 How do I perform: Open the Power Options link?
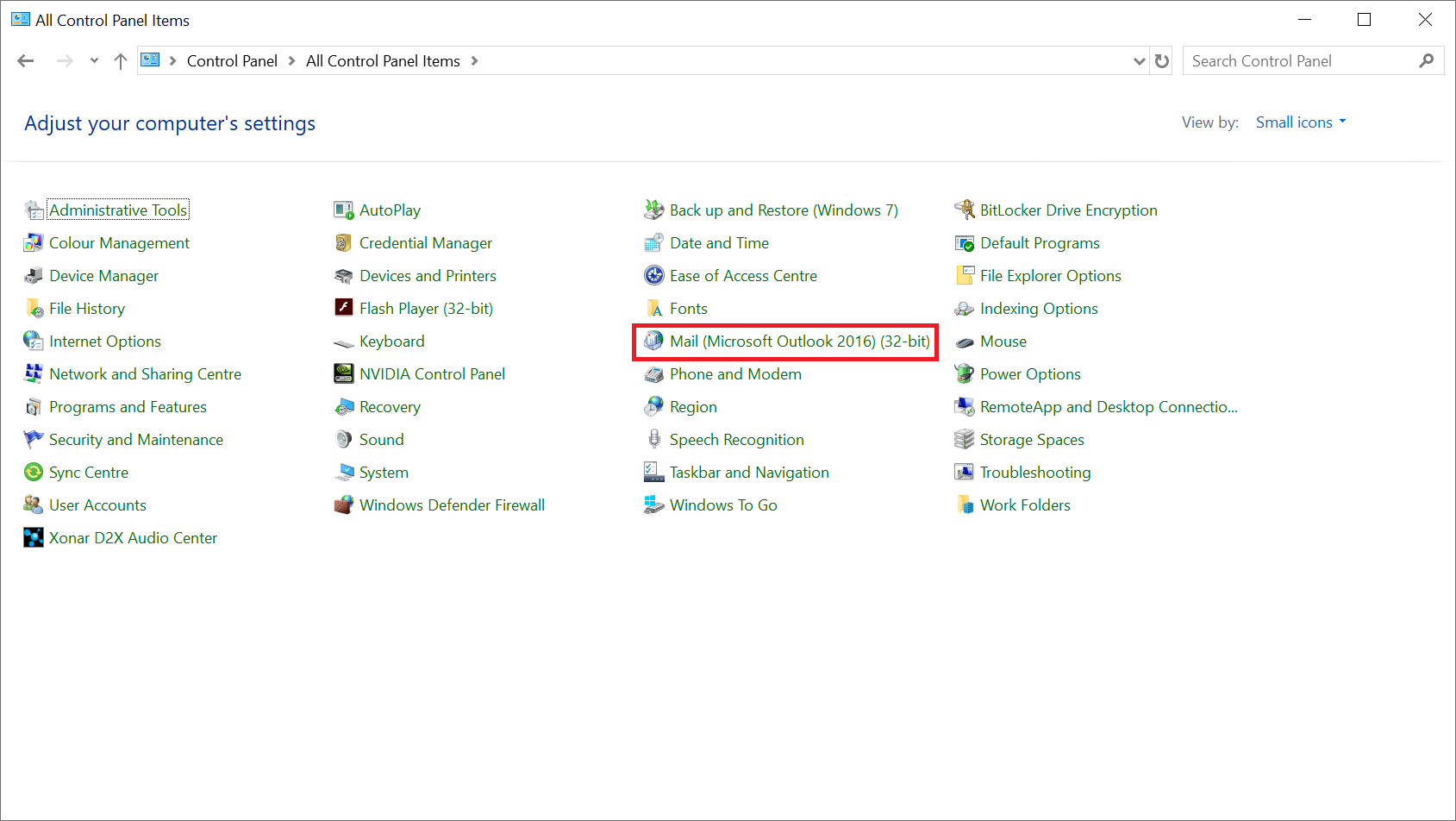click(1030, 374)
